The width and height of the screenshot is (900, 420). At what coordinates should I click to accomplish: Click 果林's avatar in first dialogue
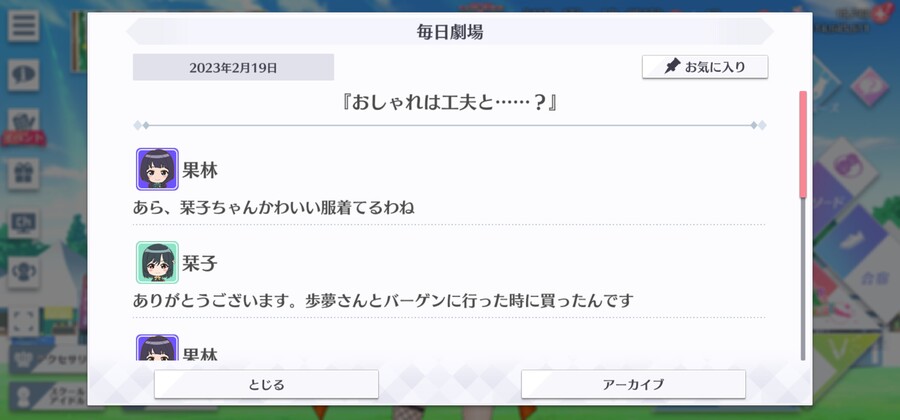pos(157,169)
